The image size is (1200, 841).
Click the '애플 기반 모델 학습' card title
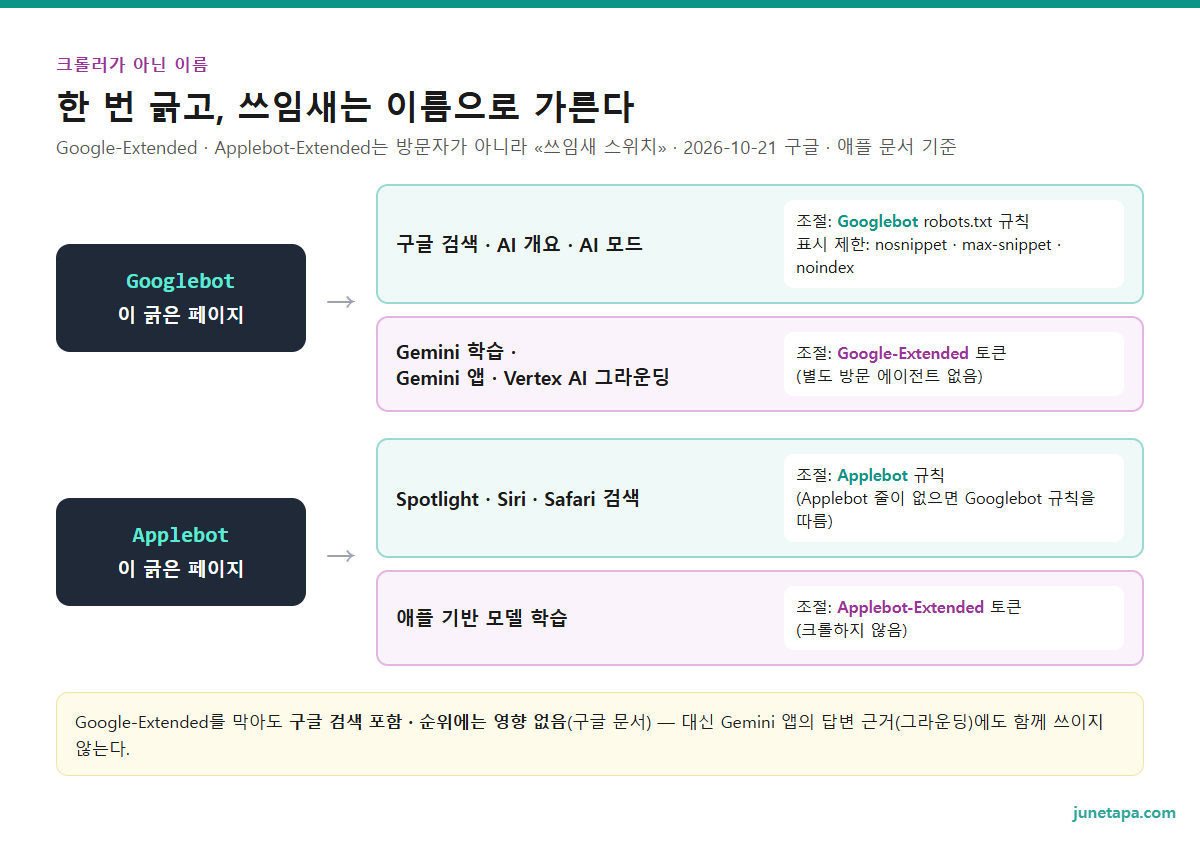[x=482, y=618]
